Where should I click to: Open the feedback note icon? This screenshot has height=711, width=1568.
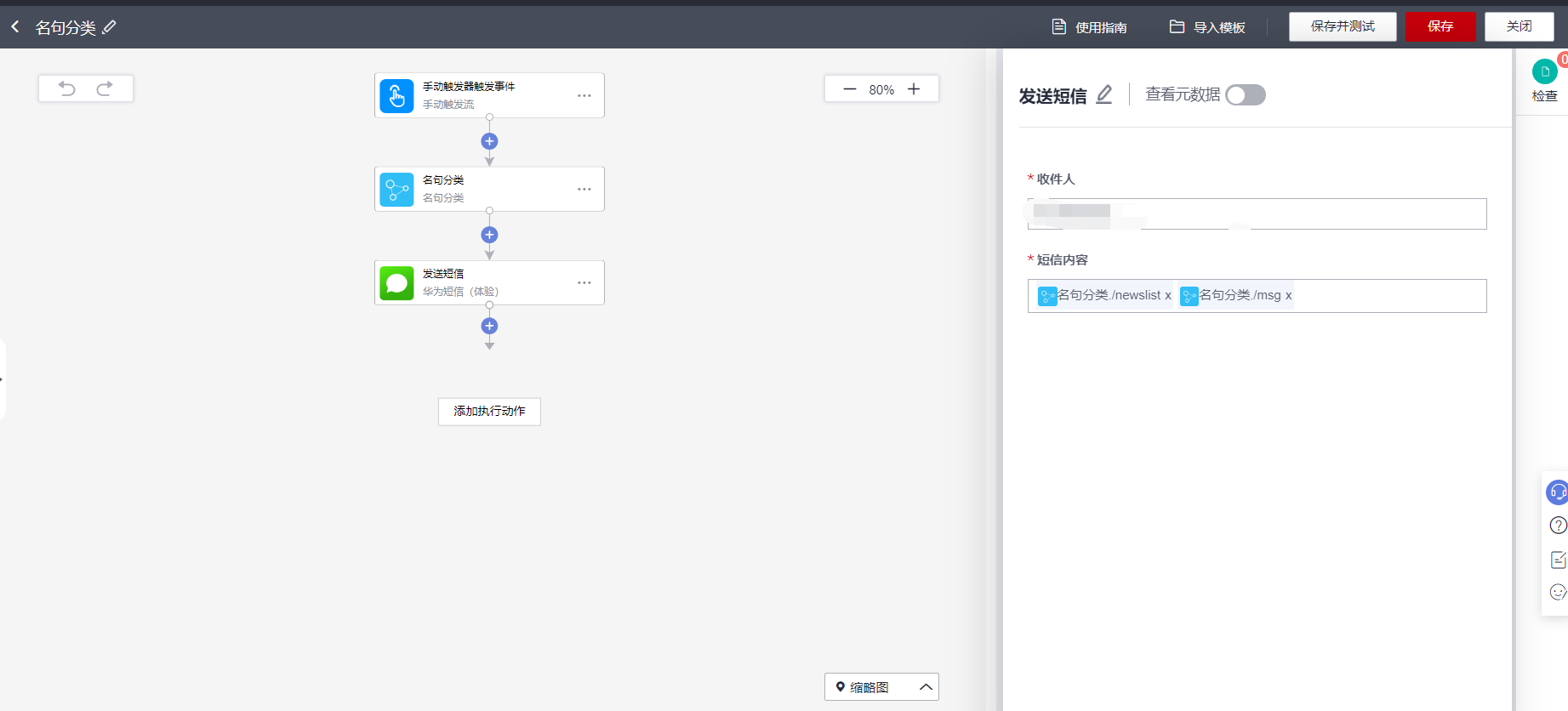click(x=1559, y=560)
